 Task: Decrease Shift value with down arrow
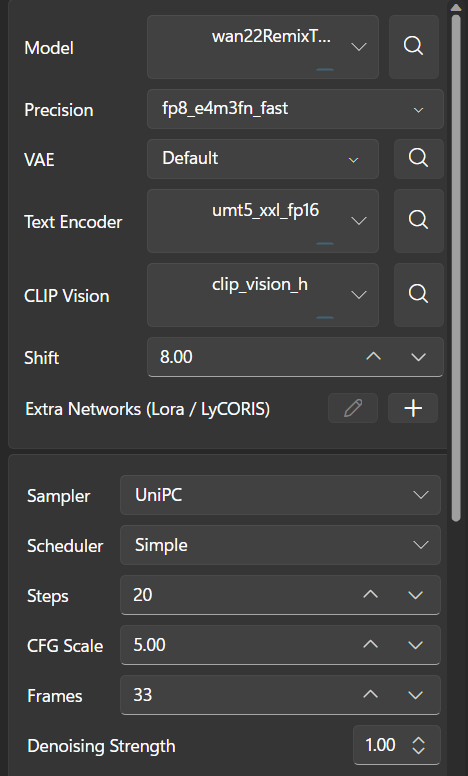419,357
